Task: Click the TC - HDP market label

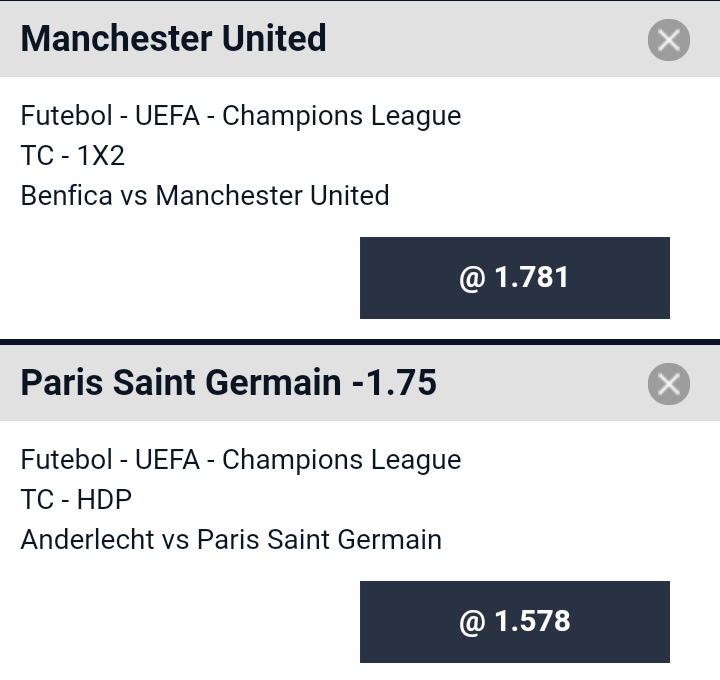Action: pyautogui.click(x=76, y=500)
